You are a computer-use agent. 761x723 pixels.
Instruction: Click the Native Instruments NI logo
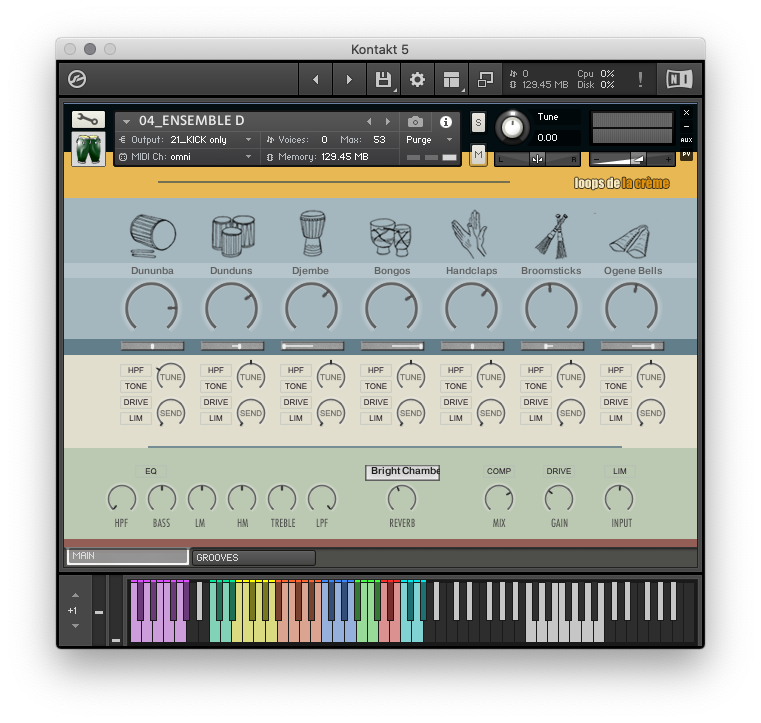tap(679, 79)
